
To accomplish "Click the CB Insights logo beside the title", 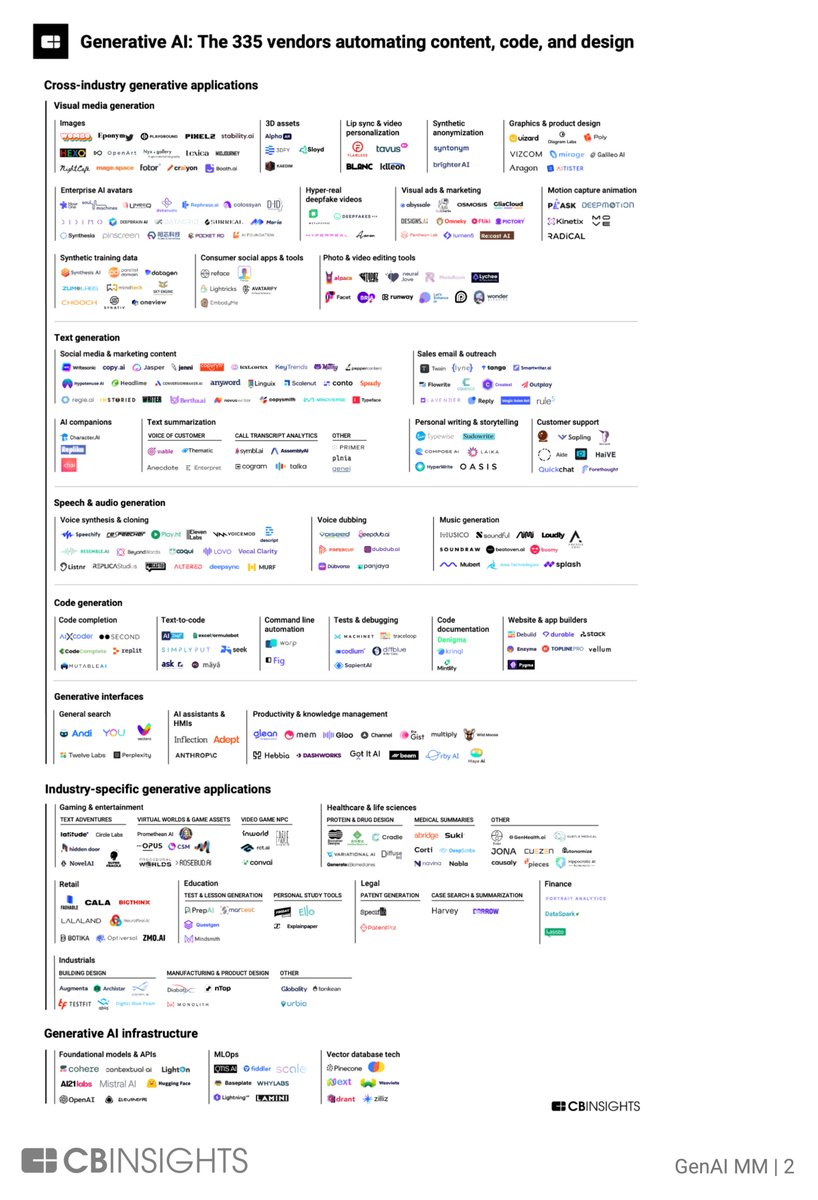I will tap(50, 42).
